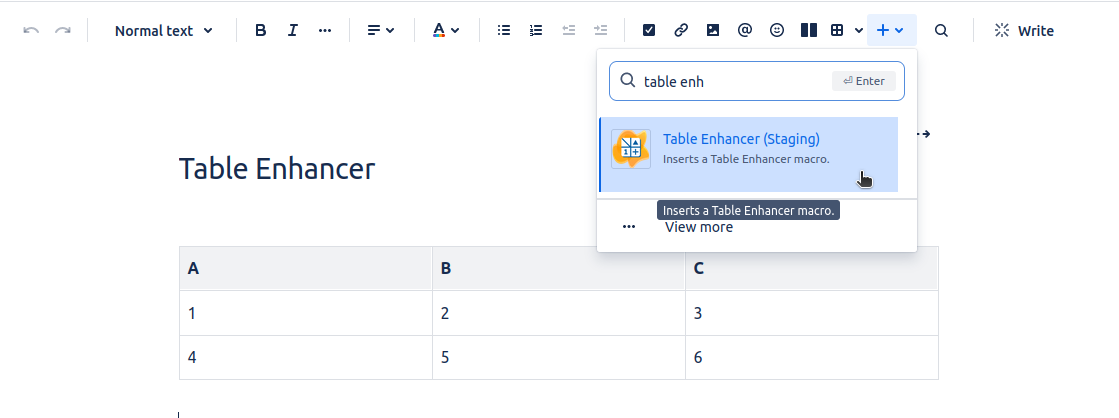Viewport: 1119px width, 418px height.
Task: Insert an action item checkbox
Action: pos(649,30)
